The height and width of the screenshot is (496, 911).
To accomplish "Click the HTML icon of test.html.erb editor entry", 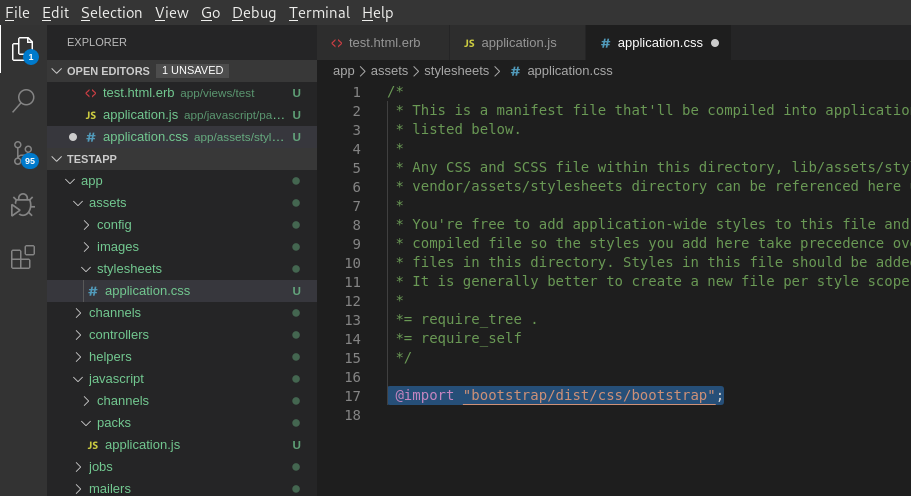I will pos(91,93).
